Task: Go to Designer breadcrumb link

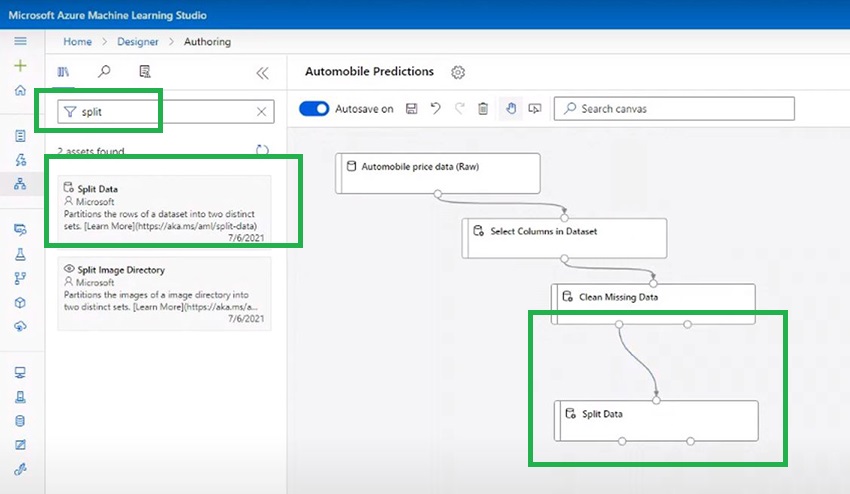Action: [138, 42]
